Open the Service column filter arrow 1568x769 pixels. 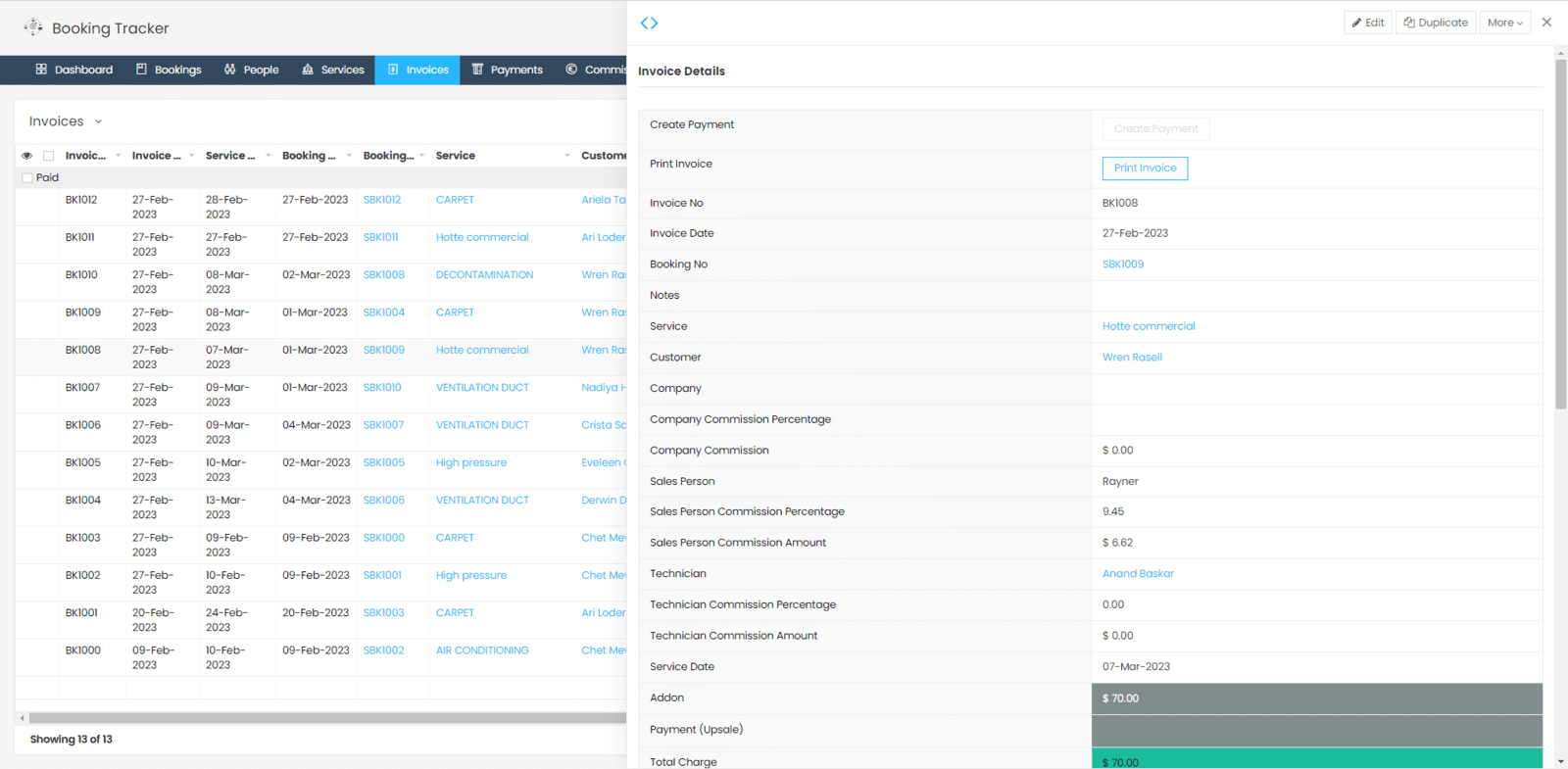[x=566, y=156]
